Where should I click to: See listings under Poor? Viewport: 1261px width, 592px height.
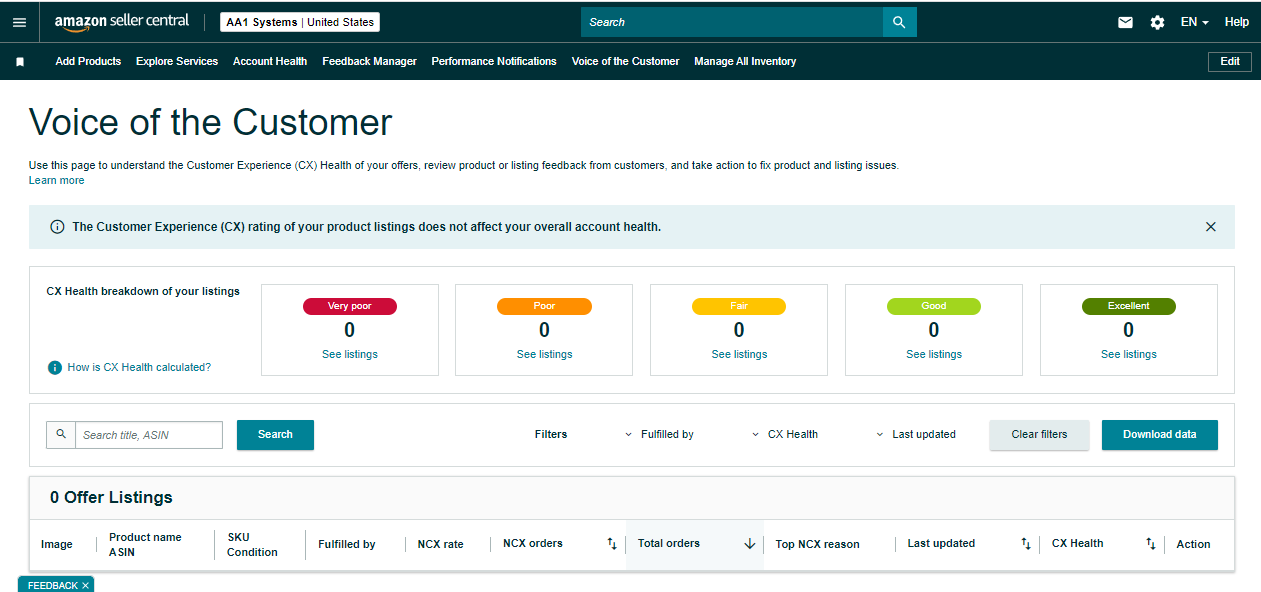(x=544, y=355)
